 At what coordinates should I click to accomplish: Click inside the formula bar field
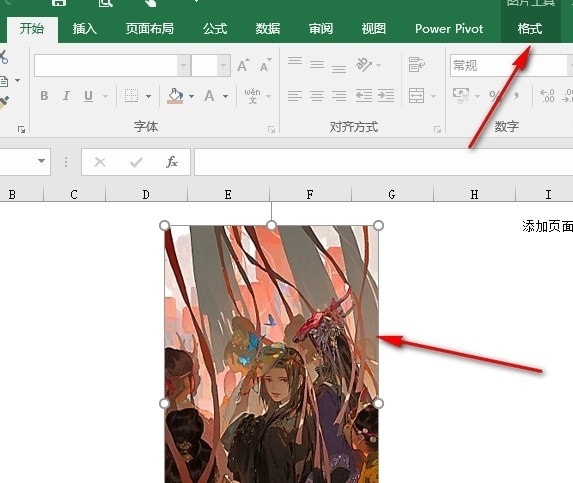click(383, 162)
